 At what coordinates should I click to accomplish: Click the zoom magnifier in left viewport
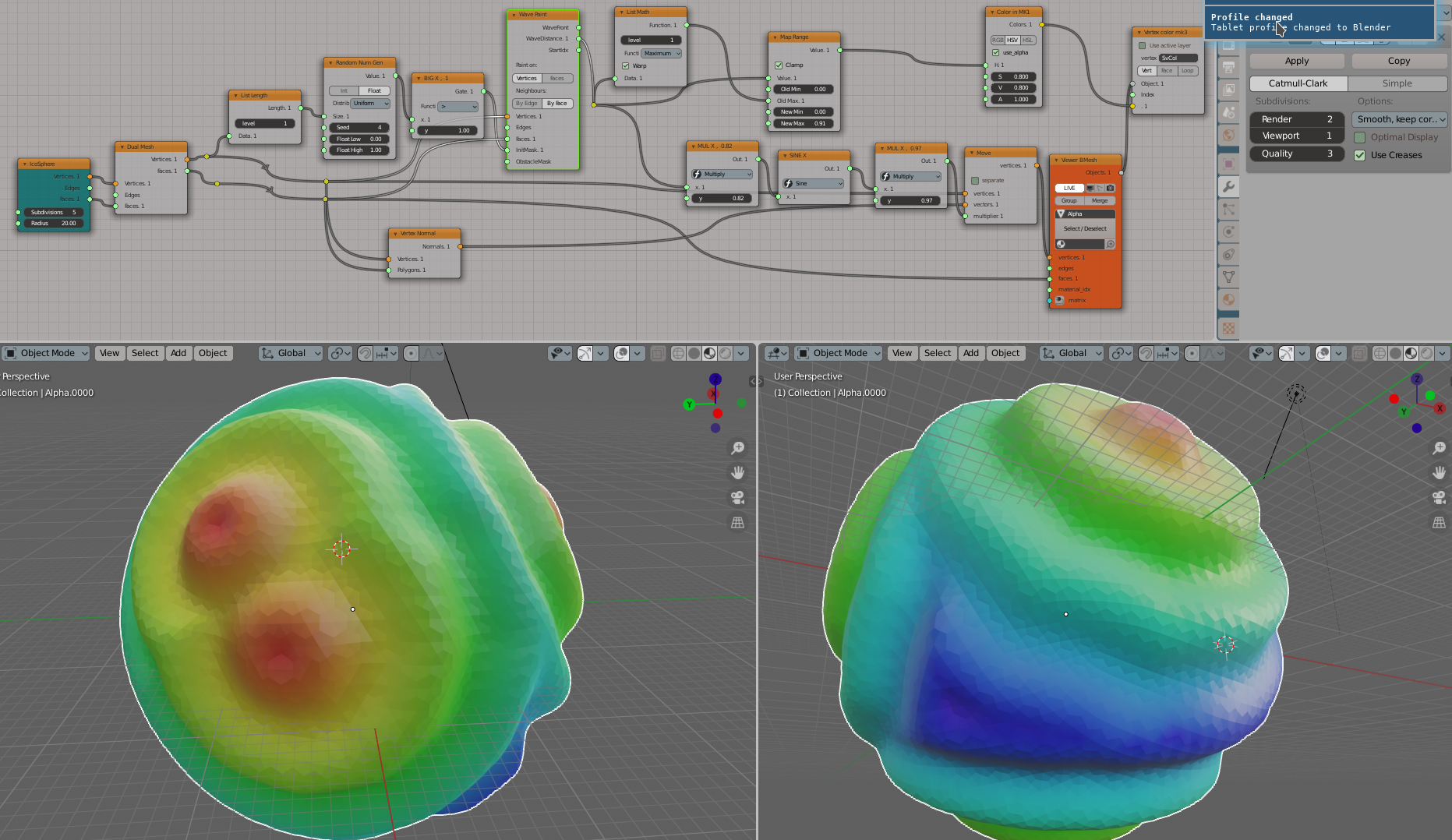click(737, 448)
